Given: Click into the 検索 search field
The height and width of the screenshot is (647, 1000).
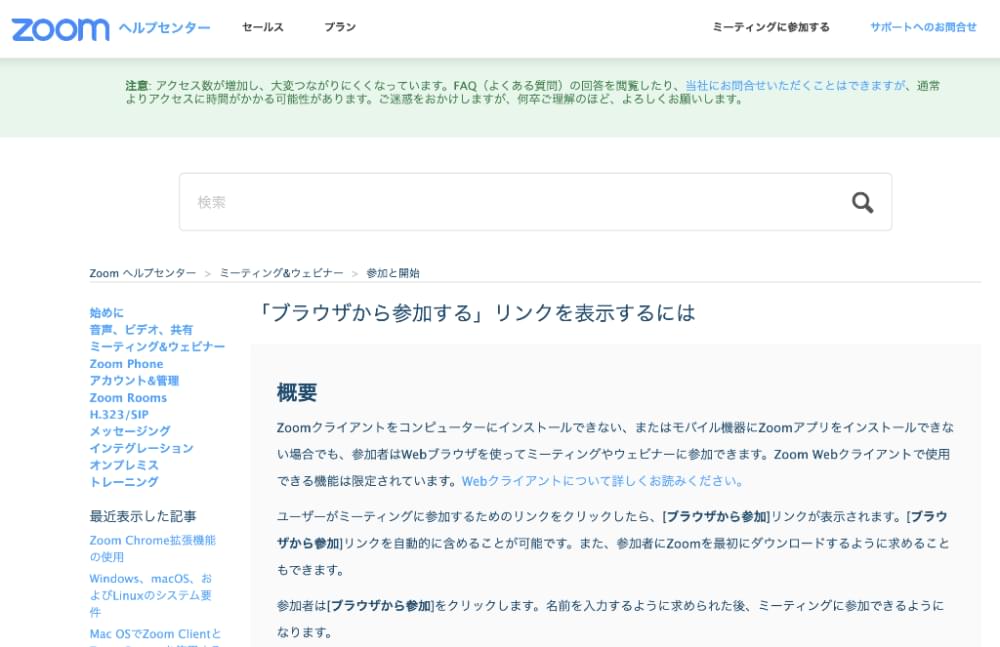Looking at the screenshot, I should (510, 202).
